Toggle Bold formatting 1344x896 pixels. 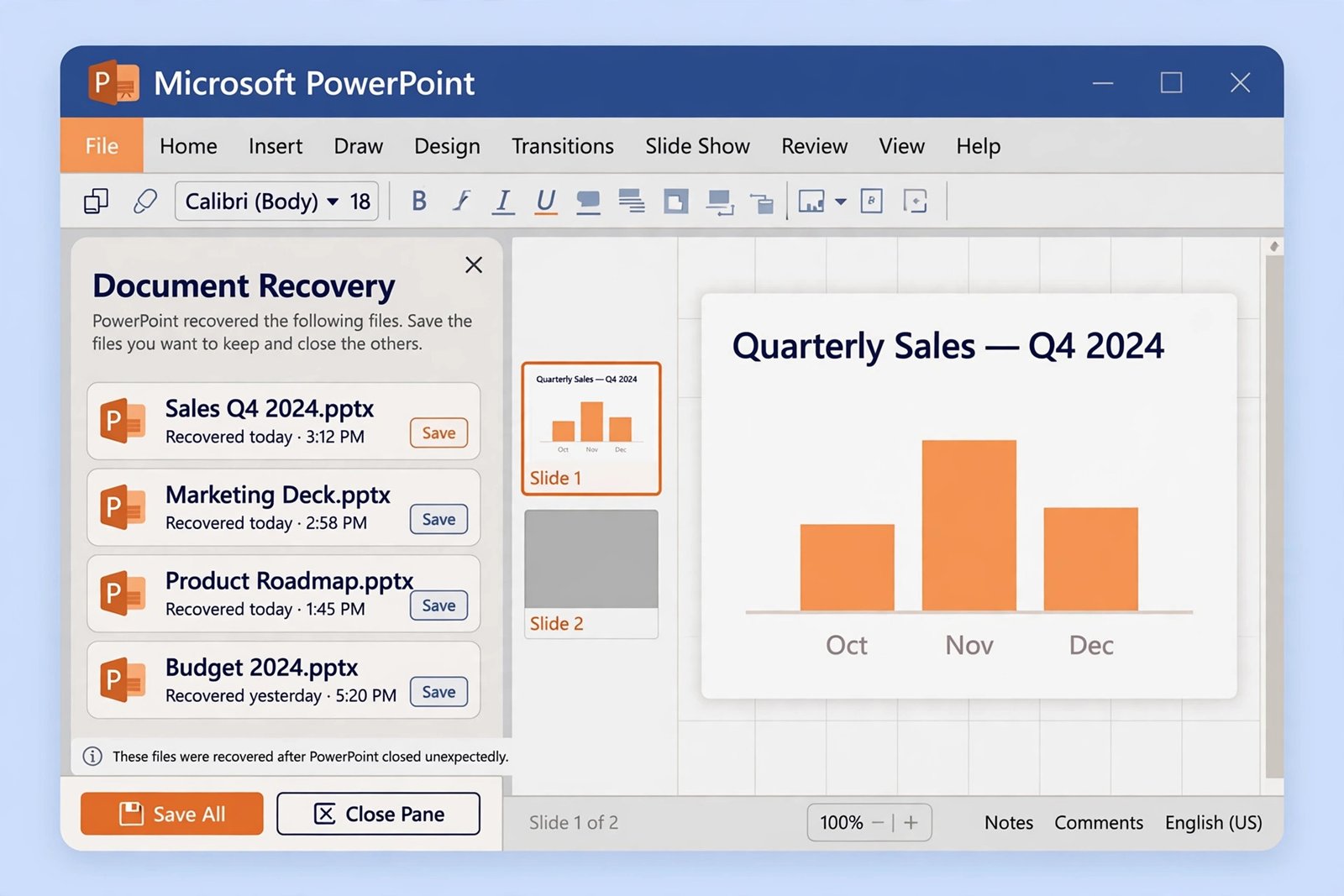pyautogui.click(x=419, y=201)
